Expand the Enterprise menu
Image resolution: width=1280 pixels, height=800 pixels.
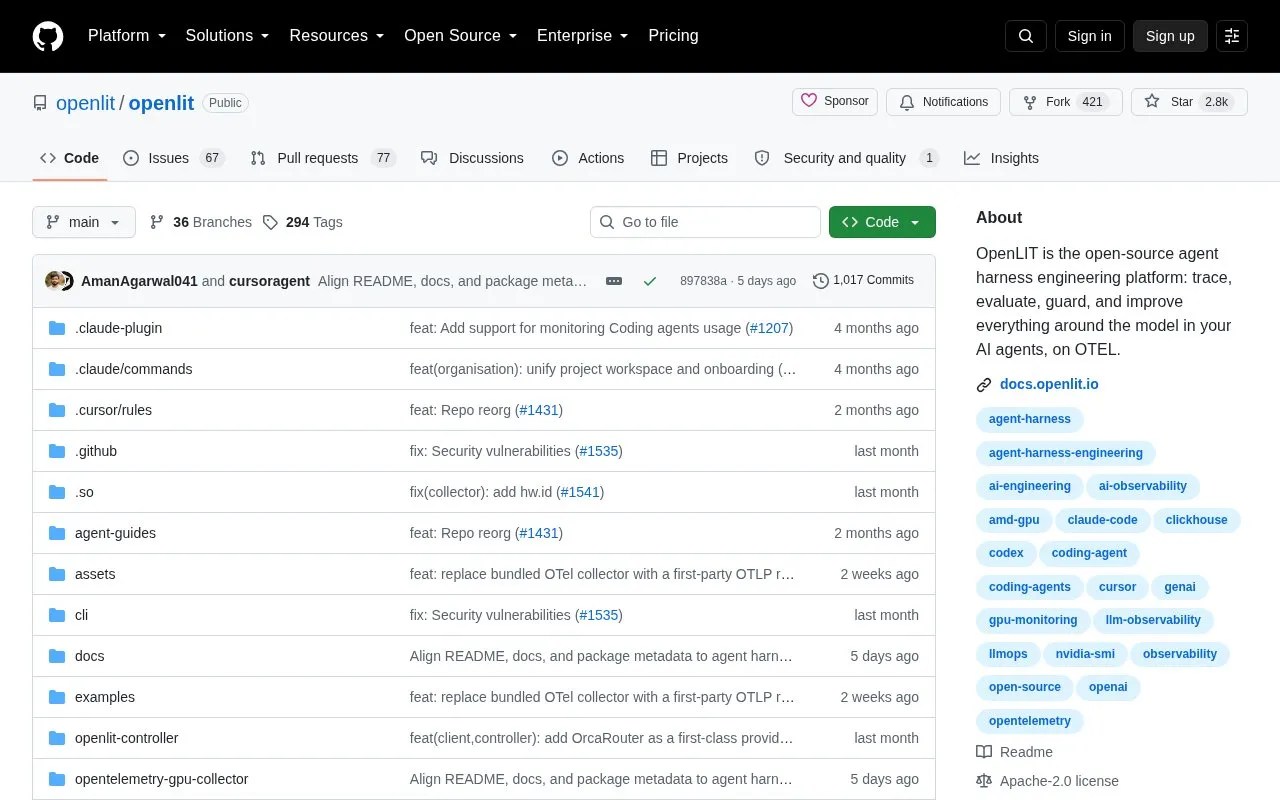pyautogui.click(x=582, y=36)
